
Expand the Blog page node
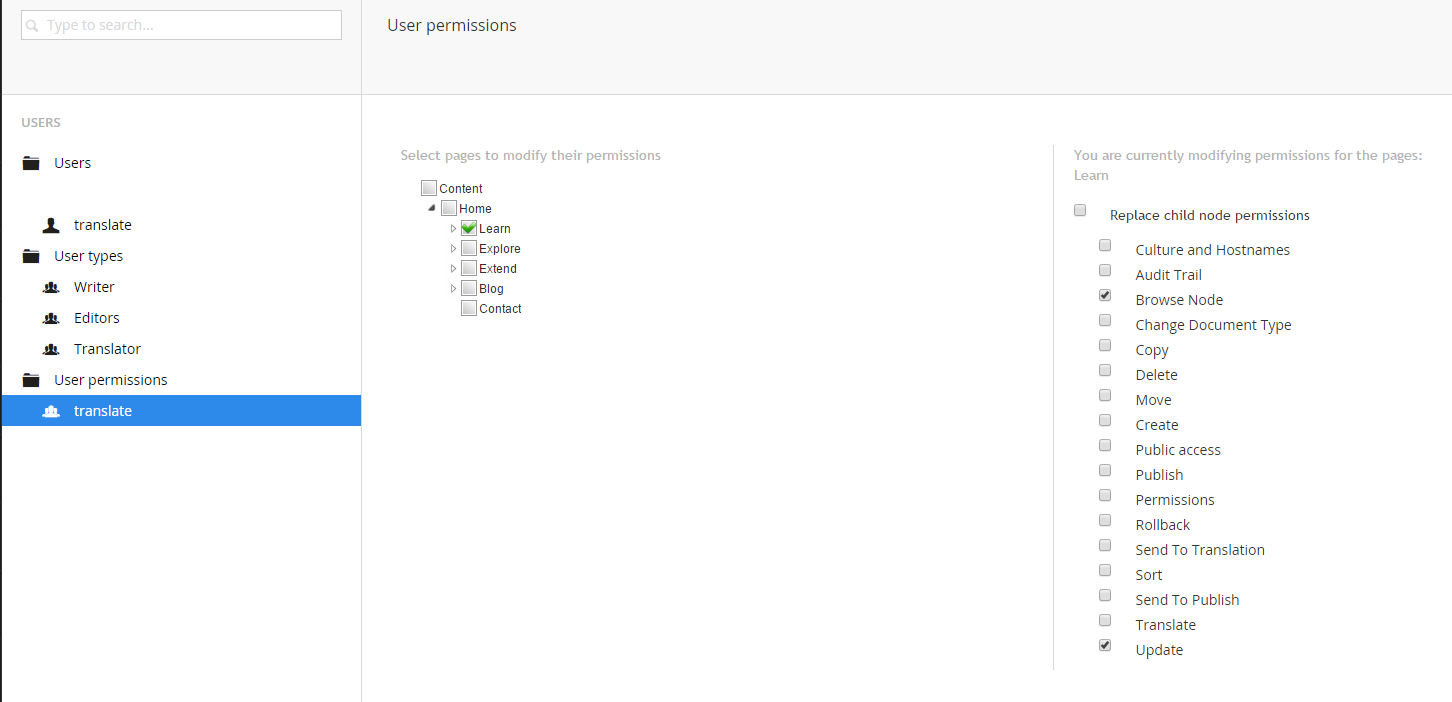[453, 289]
